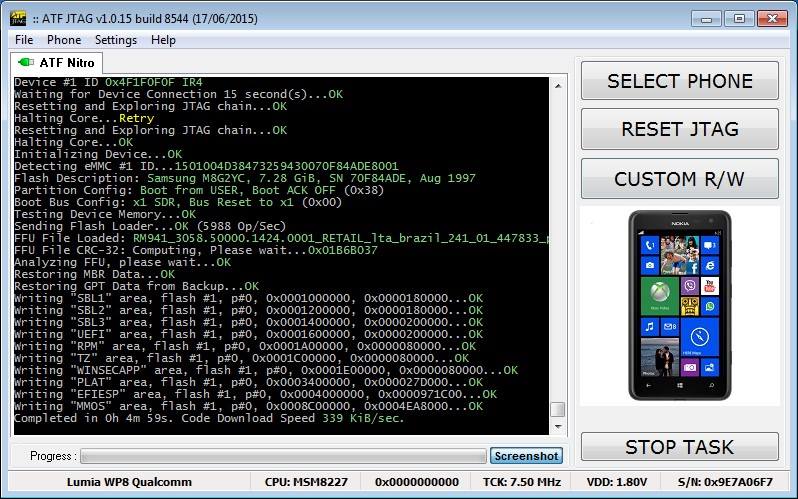Viewport: 798px width, 499px height.
Task: Click the 'Flash Description: Samsung M8G2YC' log line
Action: click(245, 178)
